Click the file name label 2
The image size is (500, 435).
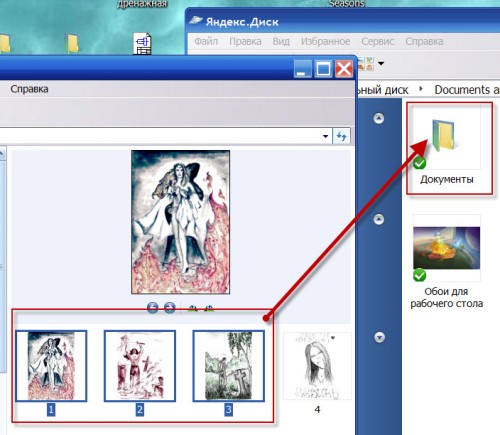140,409
